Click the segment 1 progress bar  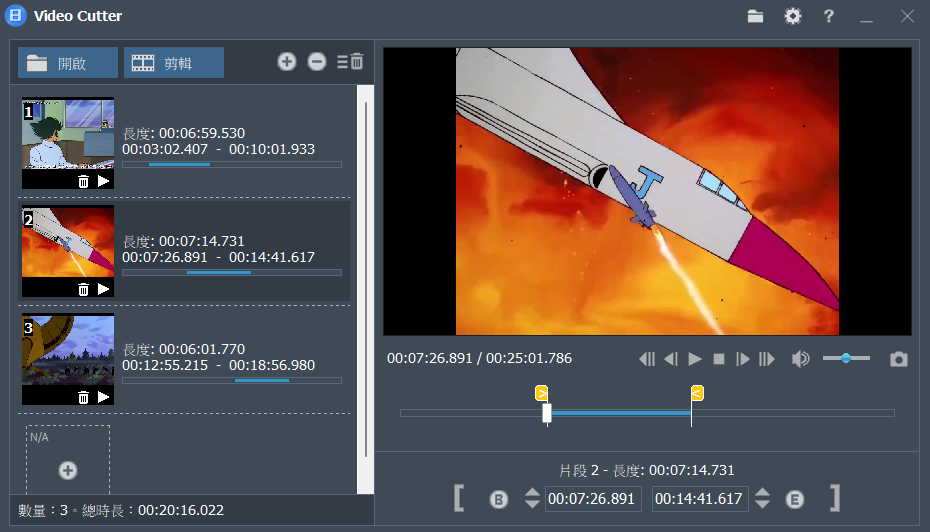click(x=232, y=164)
